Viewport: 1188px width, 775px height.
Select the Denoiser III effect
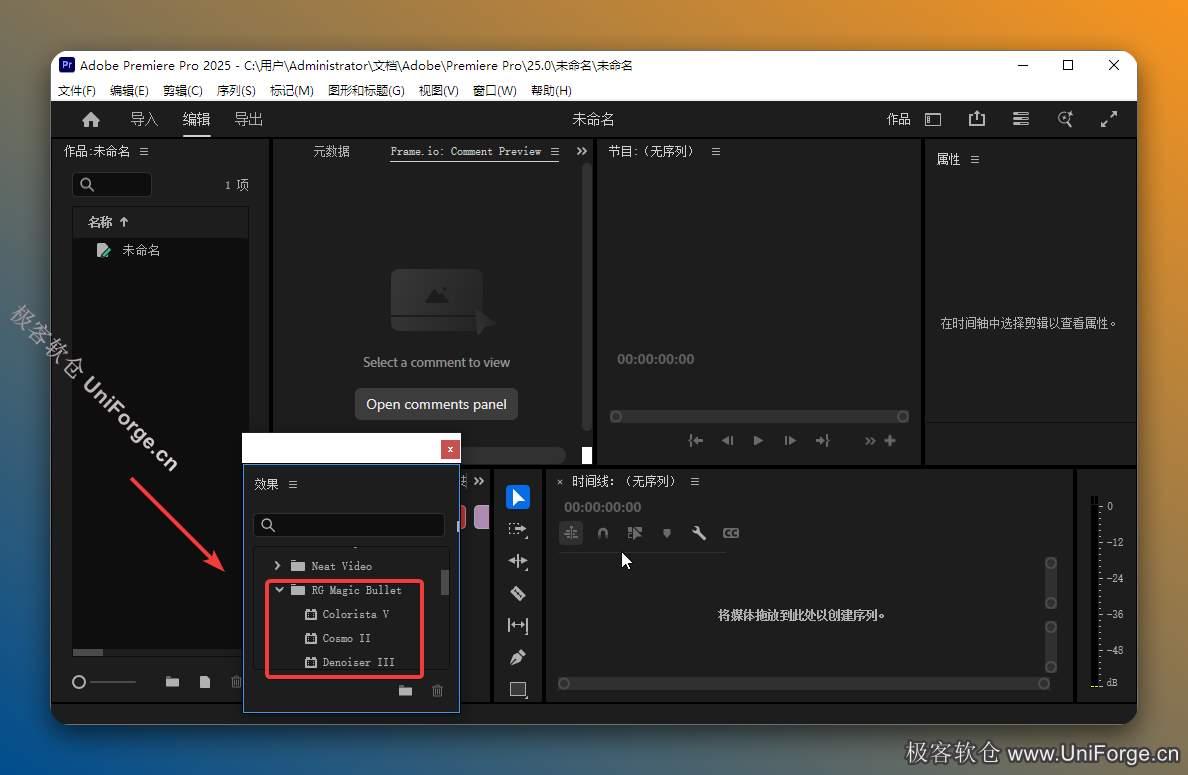[358, 662]
